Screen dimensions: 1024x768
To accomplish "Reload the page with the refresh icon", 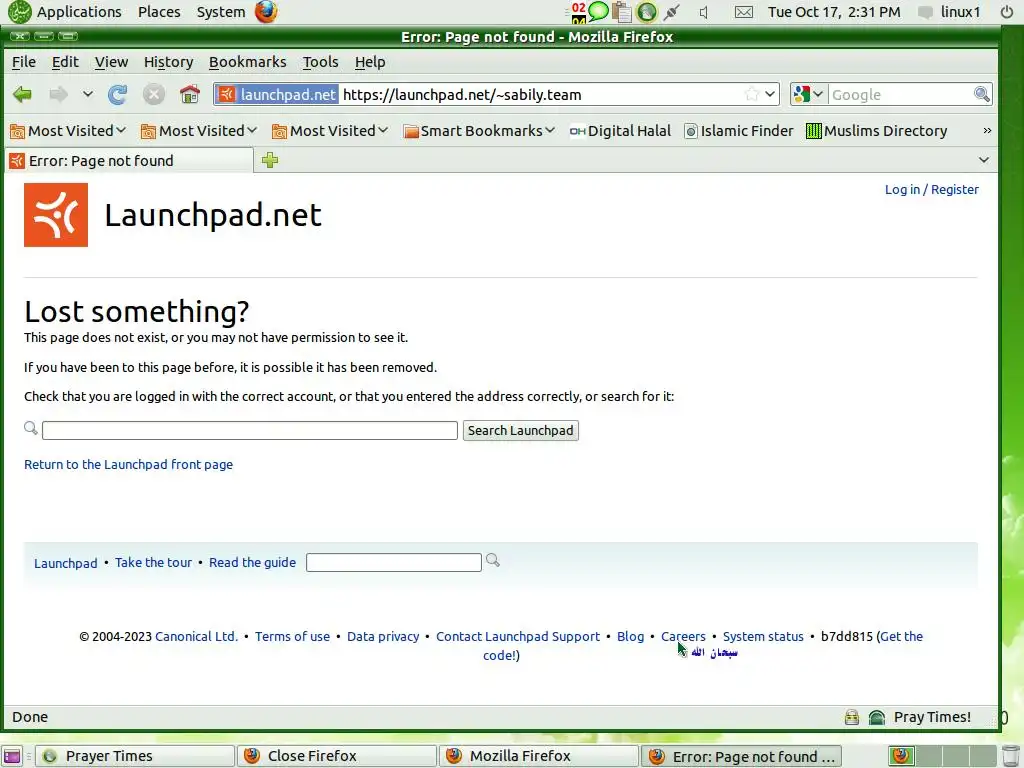I will [x=118, y=95].
